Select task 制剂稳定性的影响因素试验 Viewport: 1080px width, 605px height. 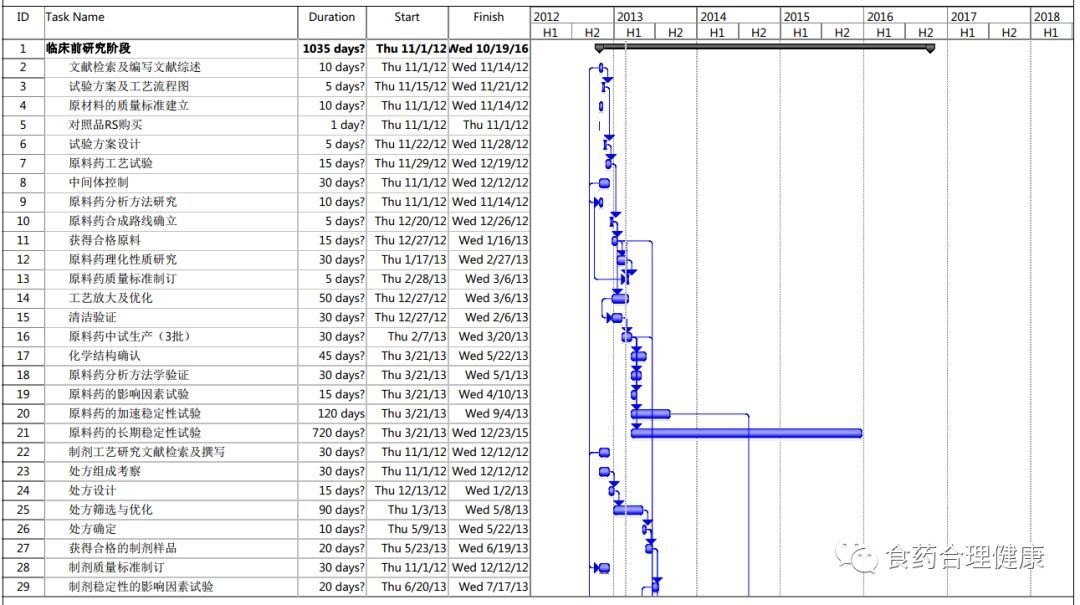click(141, 588)
